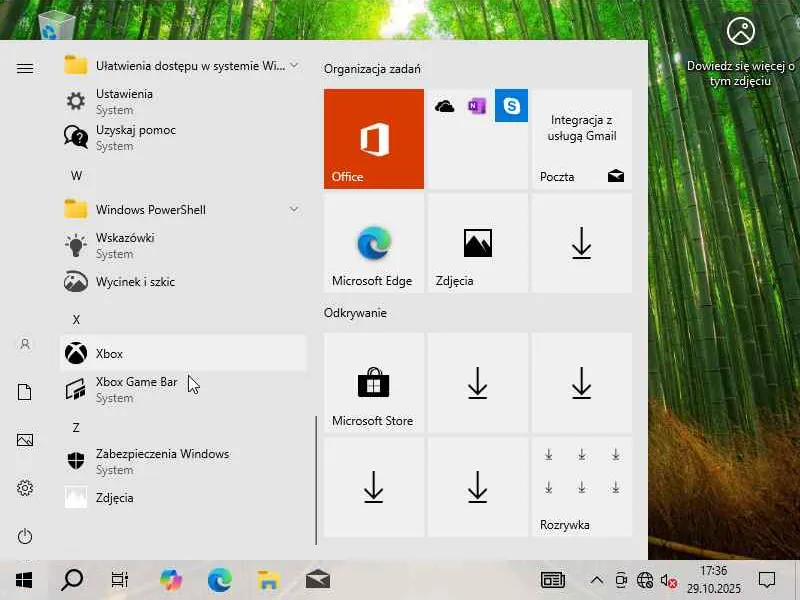Image resolution: width=800 pixels, height=600 pixels.
Task: Expand Windows PowerShell folder chevron
Action: [x=294, y=209]
